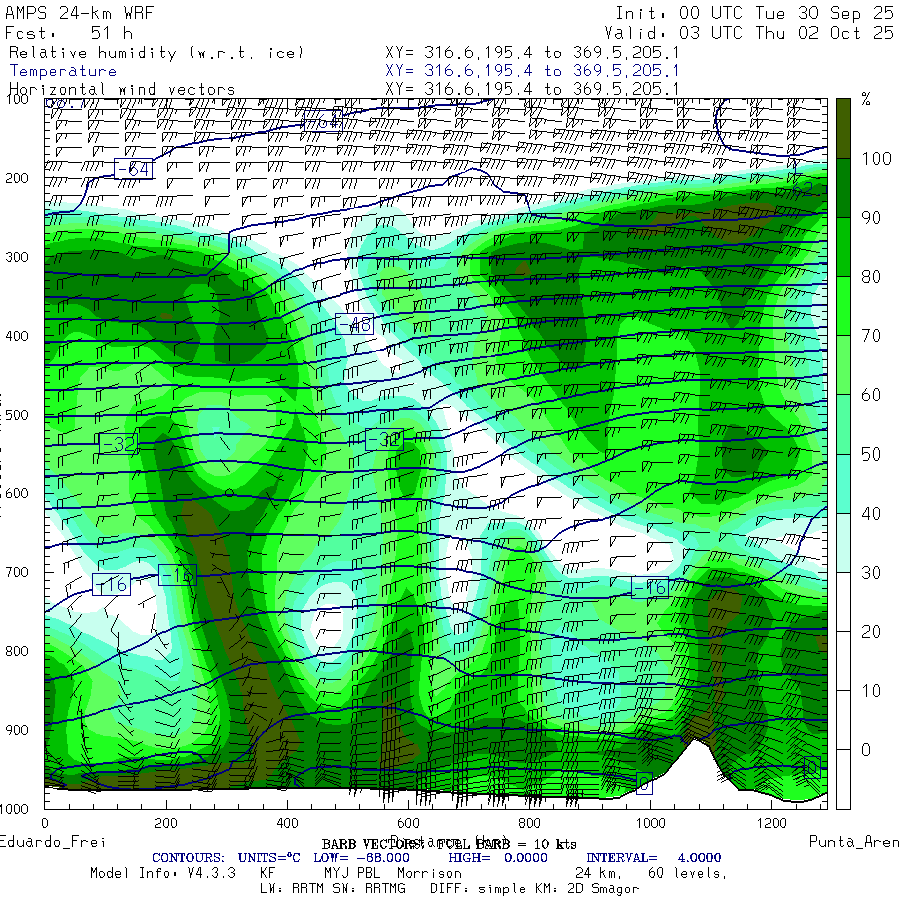The width and height of the screenshot is (900, 900).
Task: Click the percent unit symbol above colorbar
Action: (x=866, y=98)
